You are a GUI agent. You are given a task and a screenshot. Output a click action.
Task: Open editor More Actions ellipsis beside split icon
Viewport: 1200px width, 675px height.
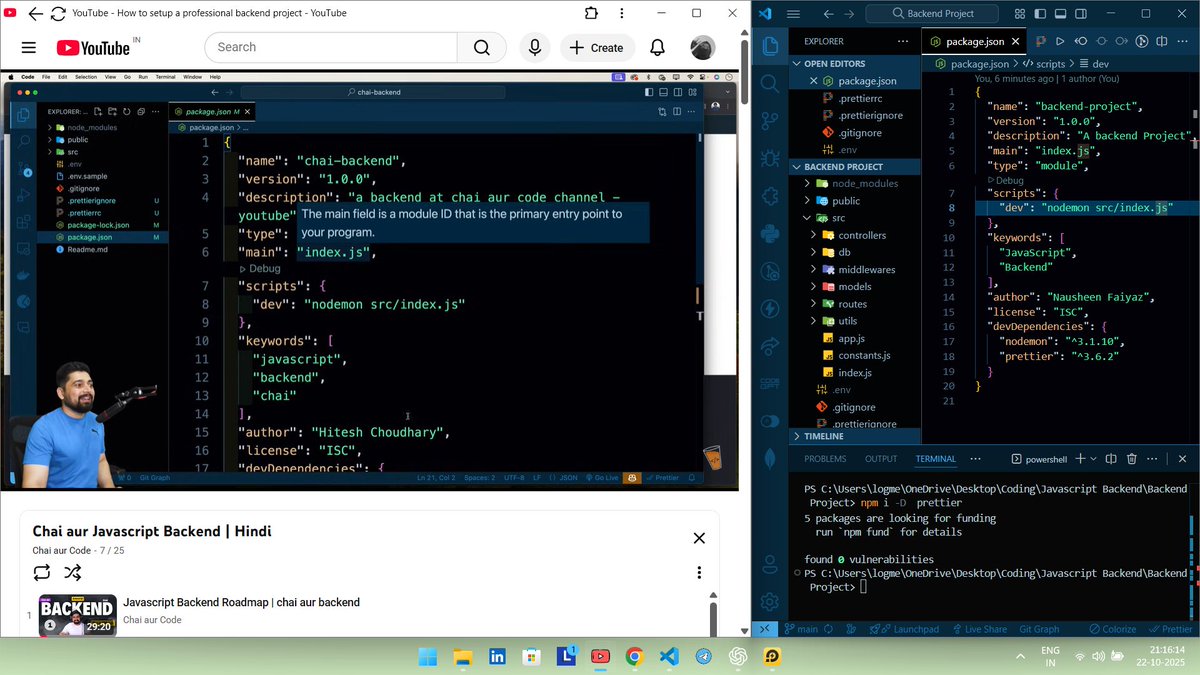click(1181, 41)
